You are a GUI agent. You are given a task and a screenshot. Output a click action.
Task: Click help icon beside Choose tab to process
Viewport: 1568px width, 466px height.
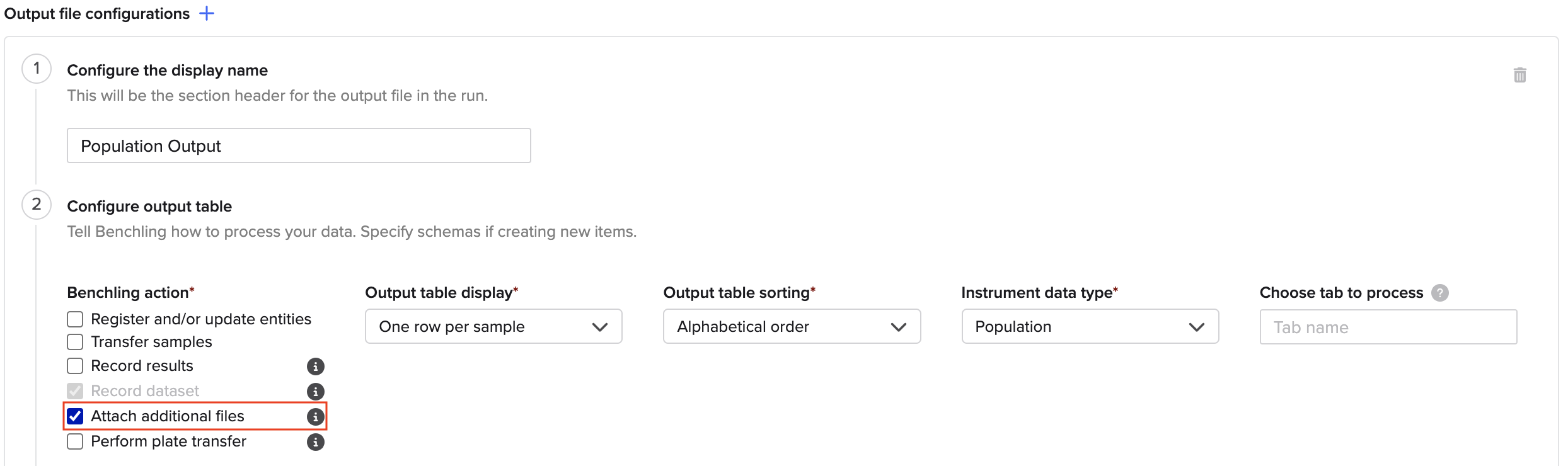coord(1440,292)
